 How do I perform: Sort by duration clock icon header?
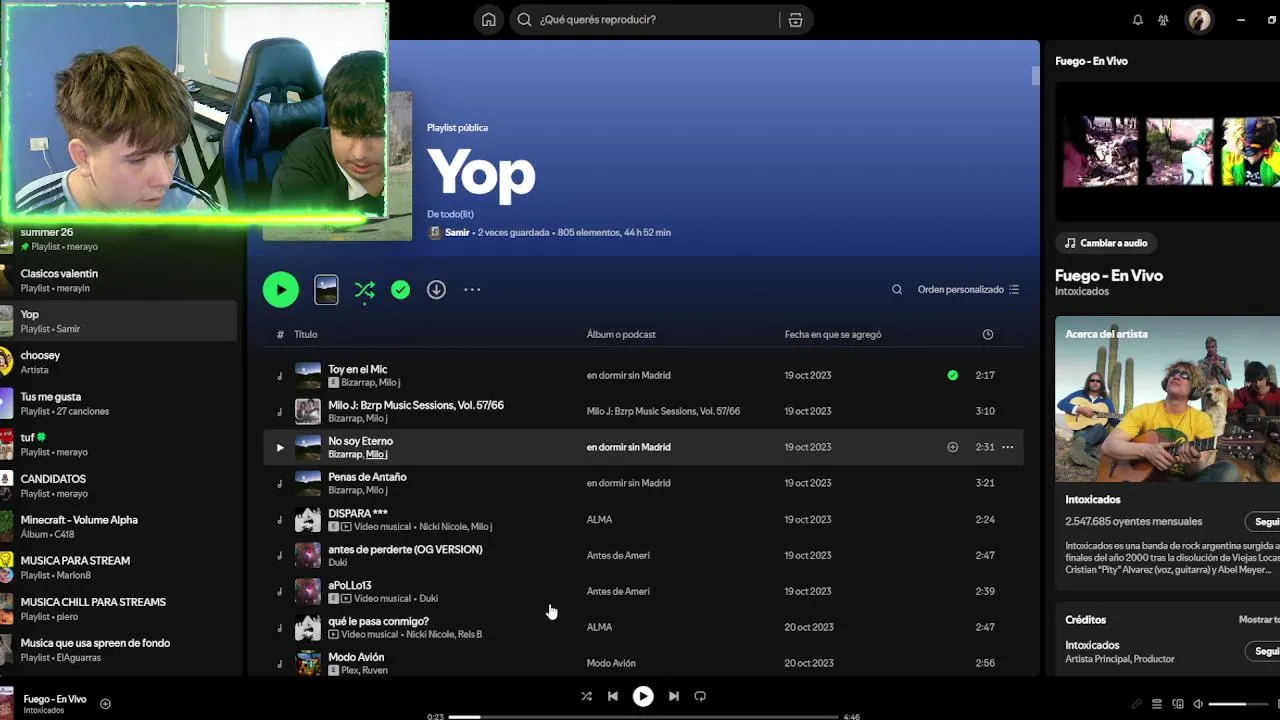[x=988, y=335]
